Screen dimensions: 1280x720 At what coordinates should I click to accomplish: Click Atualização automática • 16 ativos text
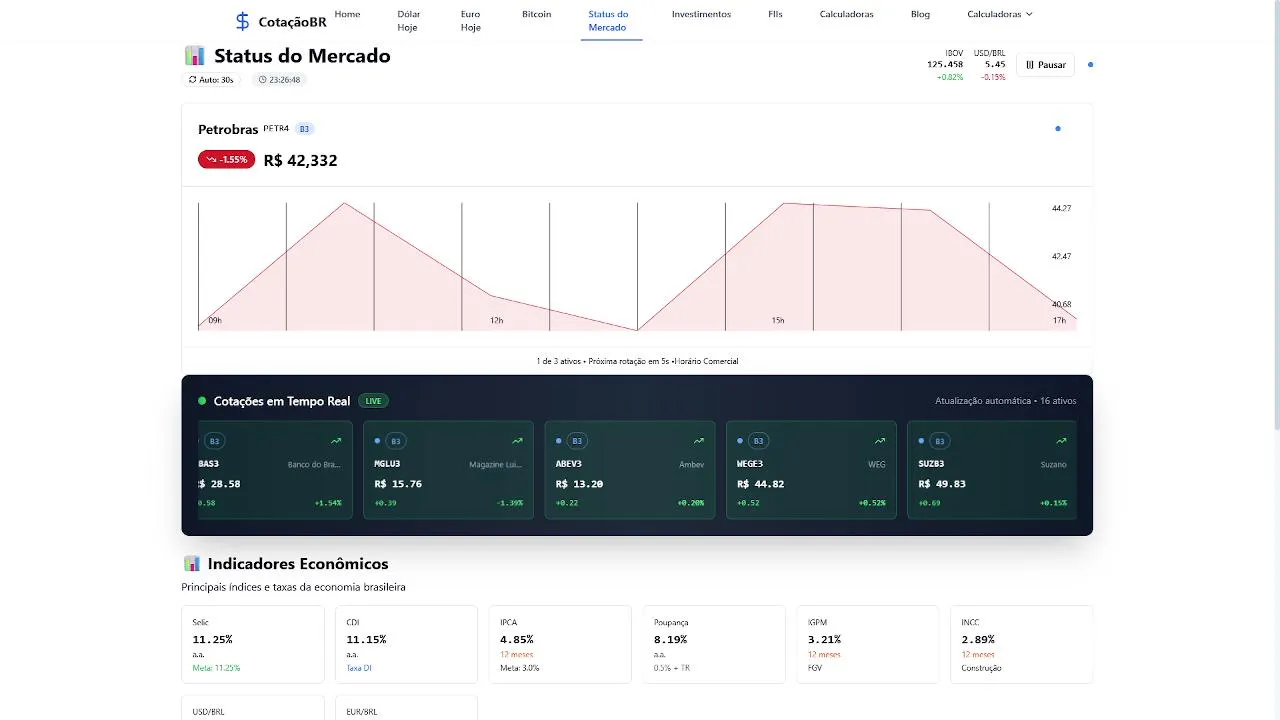(1006, 401)
